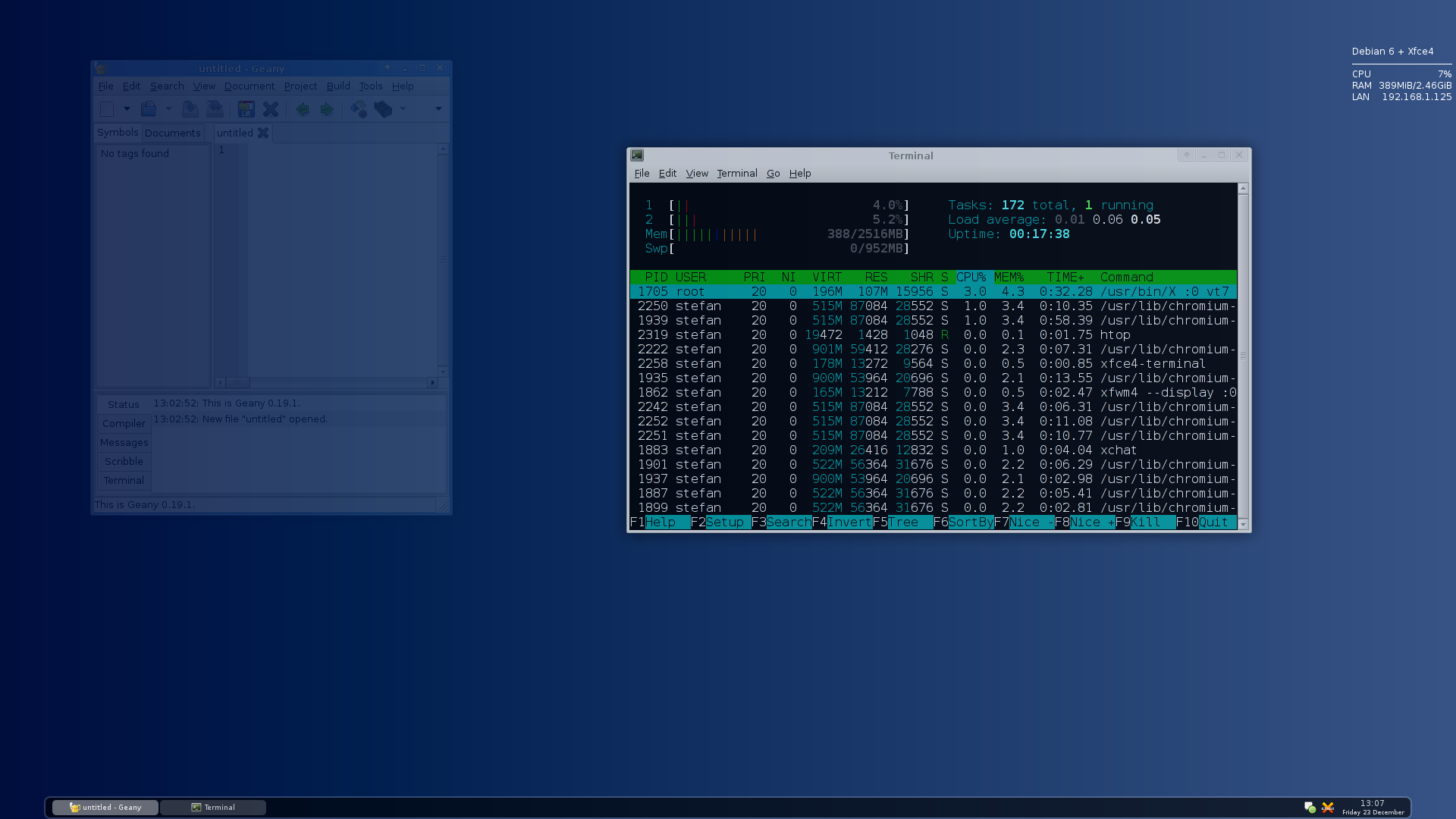Click F2 Setup in htop
1456x819 pixels.
[720, 522]
